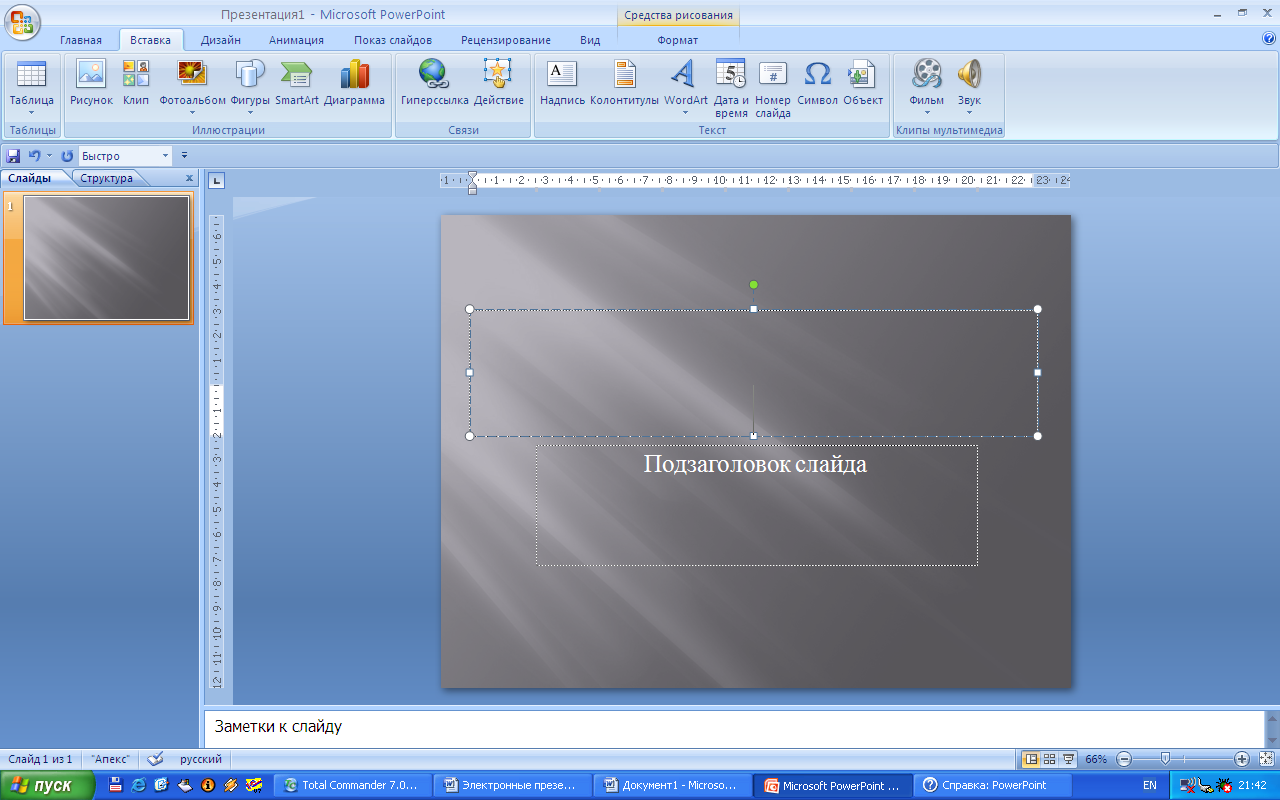
Task: Open the Быстро style combo box
Action: point(125,156)
